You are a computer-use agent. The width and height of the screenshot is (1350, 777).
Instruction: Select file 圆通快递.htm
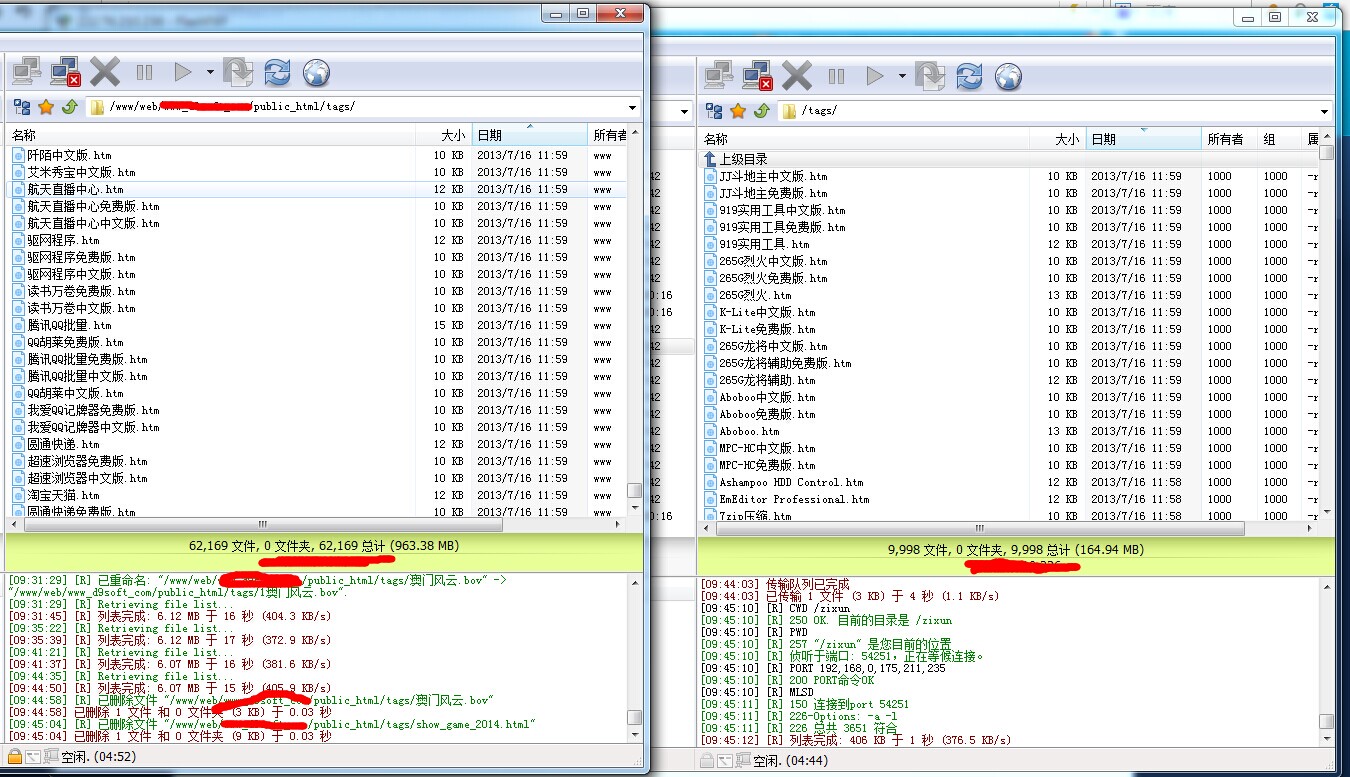tap(317, 444)
